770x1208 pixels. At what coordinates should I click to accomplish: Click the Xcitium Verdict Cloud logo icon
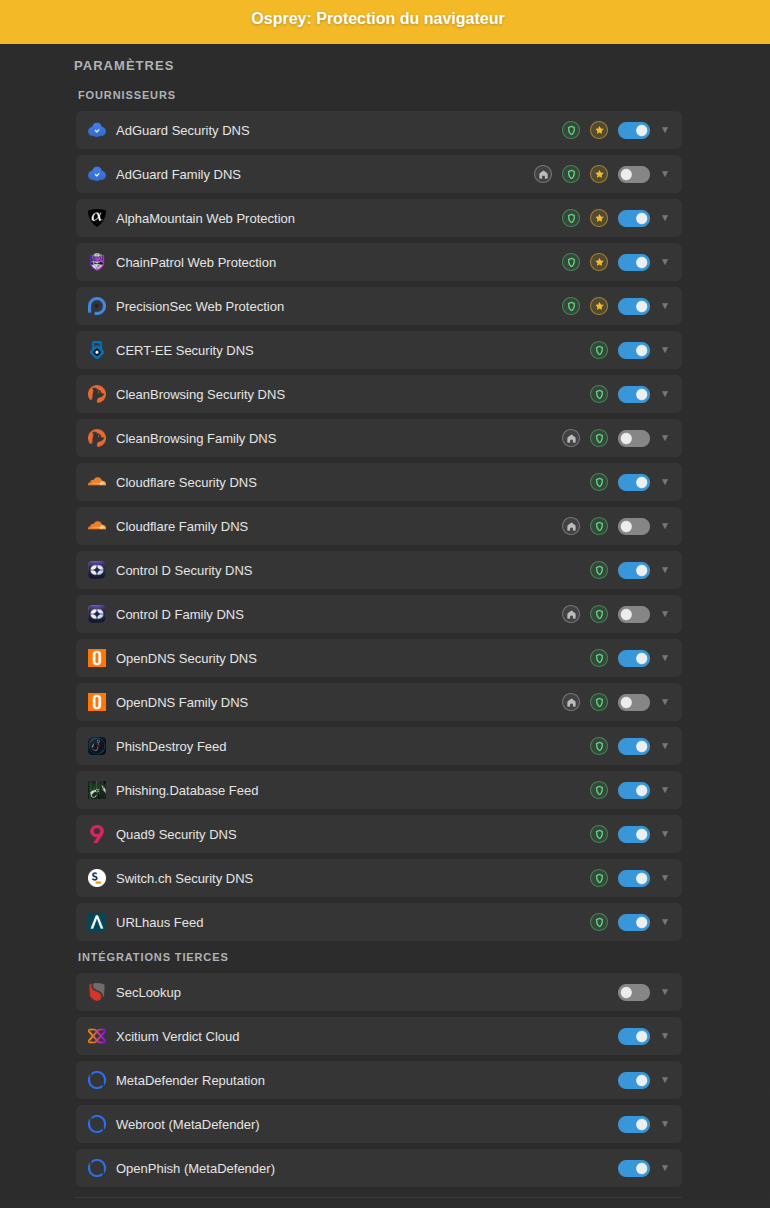97,1036
